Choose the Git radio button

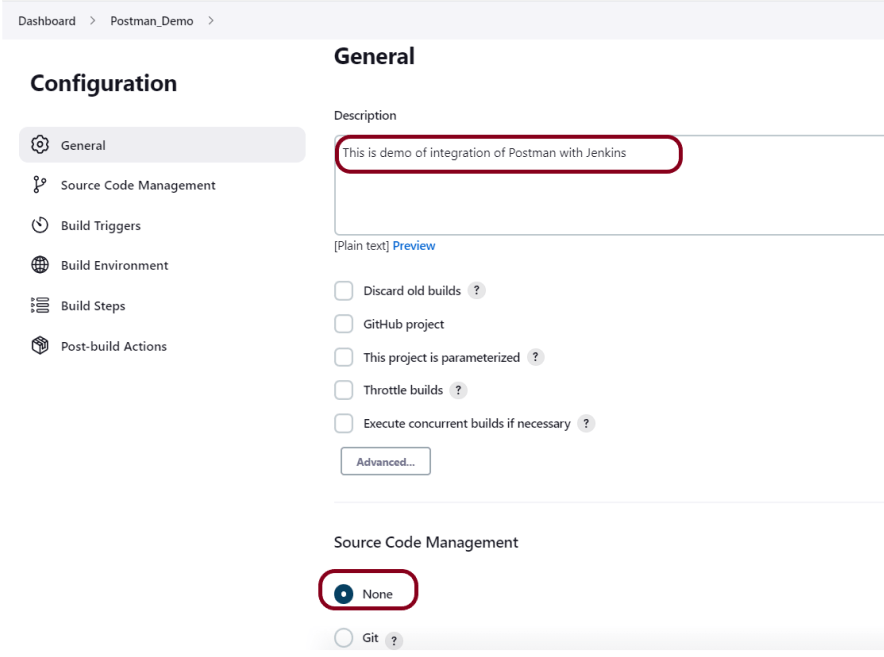coord(344,638)
